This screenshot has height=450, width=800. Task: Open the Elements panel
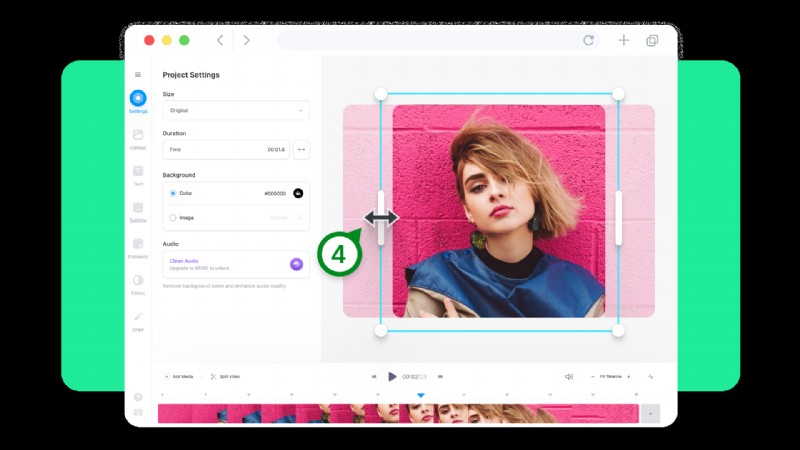tap(138, 248)
